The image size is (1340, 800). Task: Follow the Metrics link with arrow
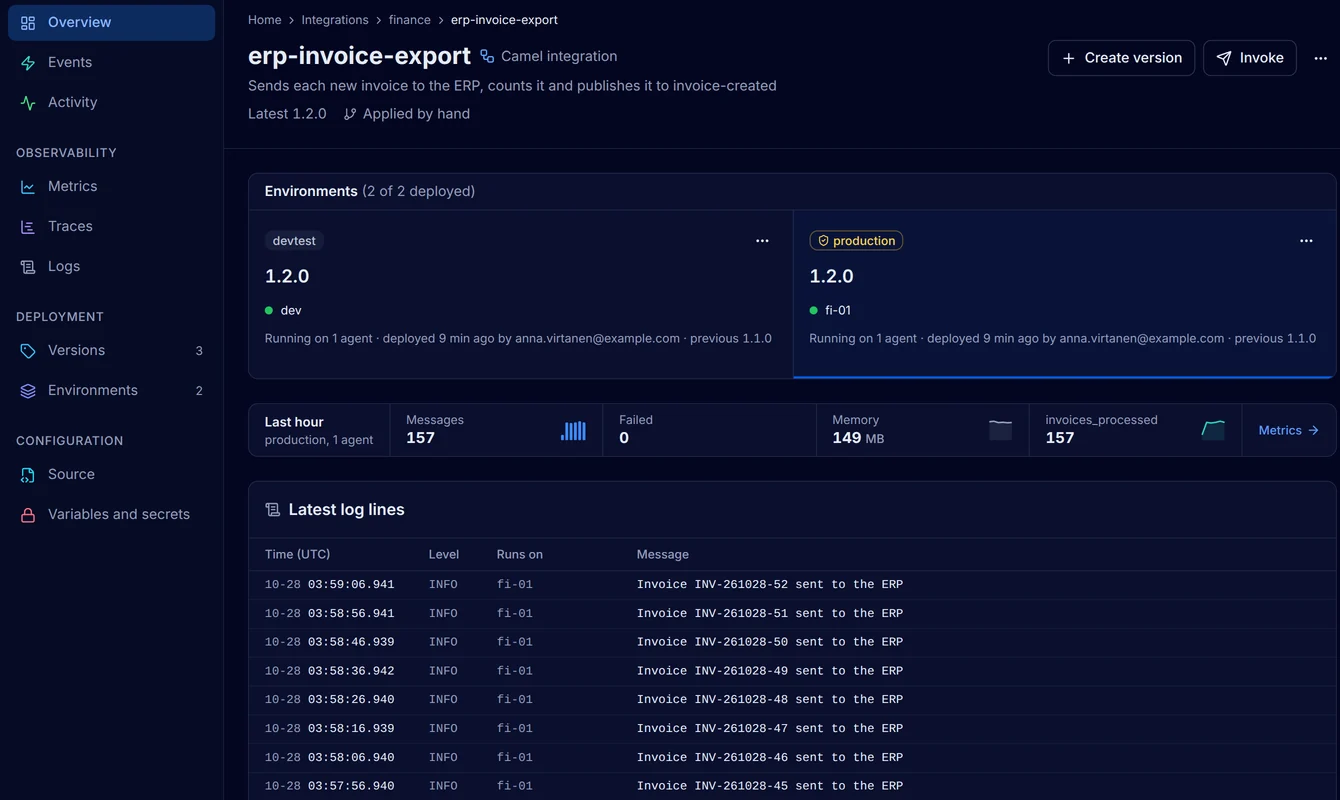coord(1289,430)
